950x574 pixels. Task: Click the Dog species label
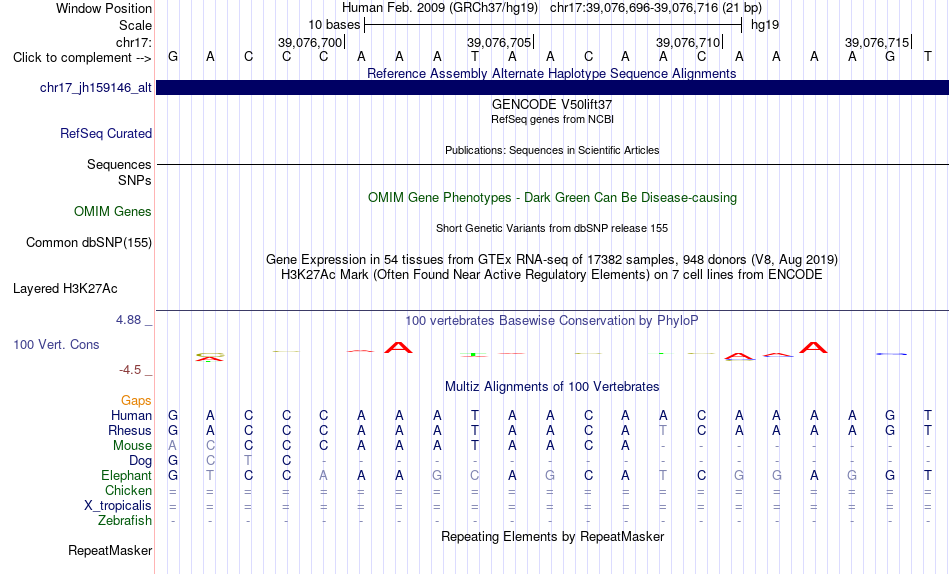click(140, 461)
